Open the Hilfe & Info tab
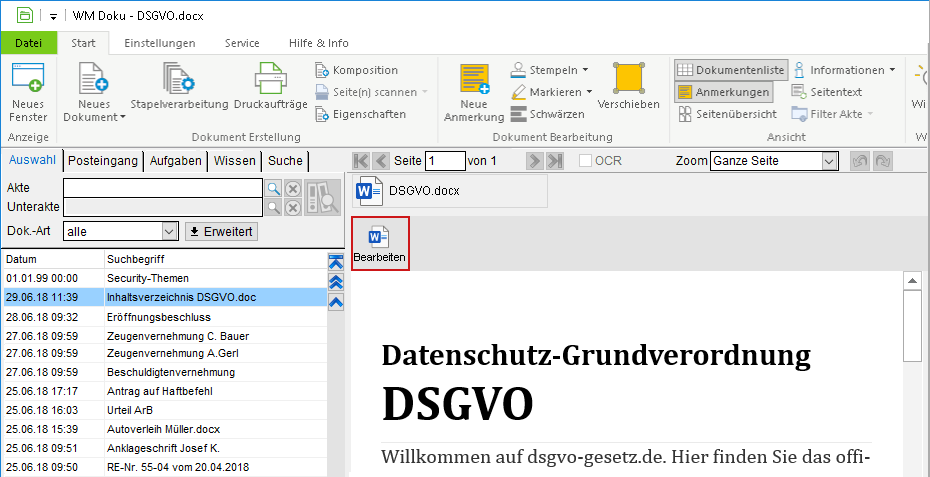This screenshot has height=477, width=930. tap(319, 43)
